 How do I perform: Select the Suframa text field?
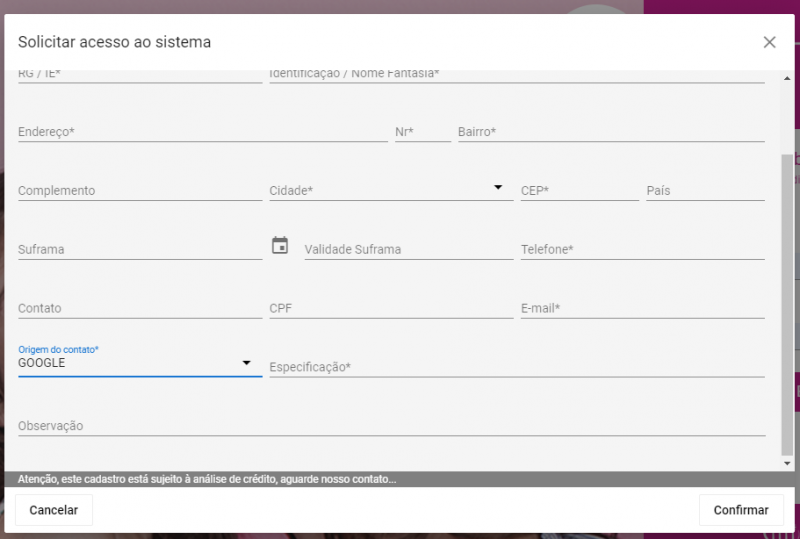point(140,250)
